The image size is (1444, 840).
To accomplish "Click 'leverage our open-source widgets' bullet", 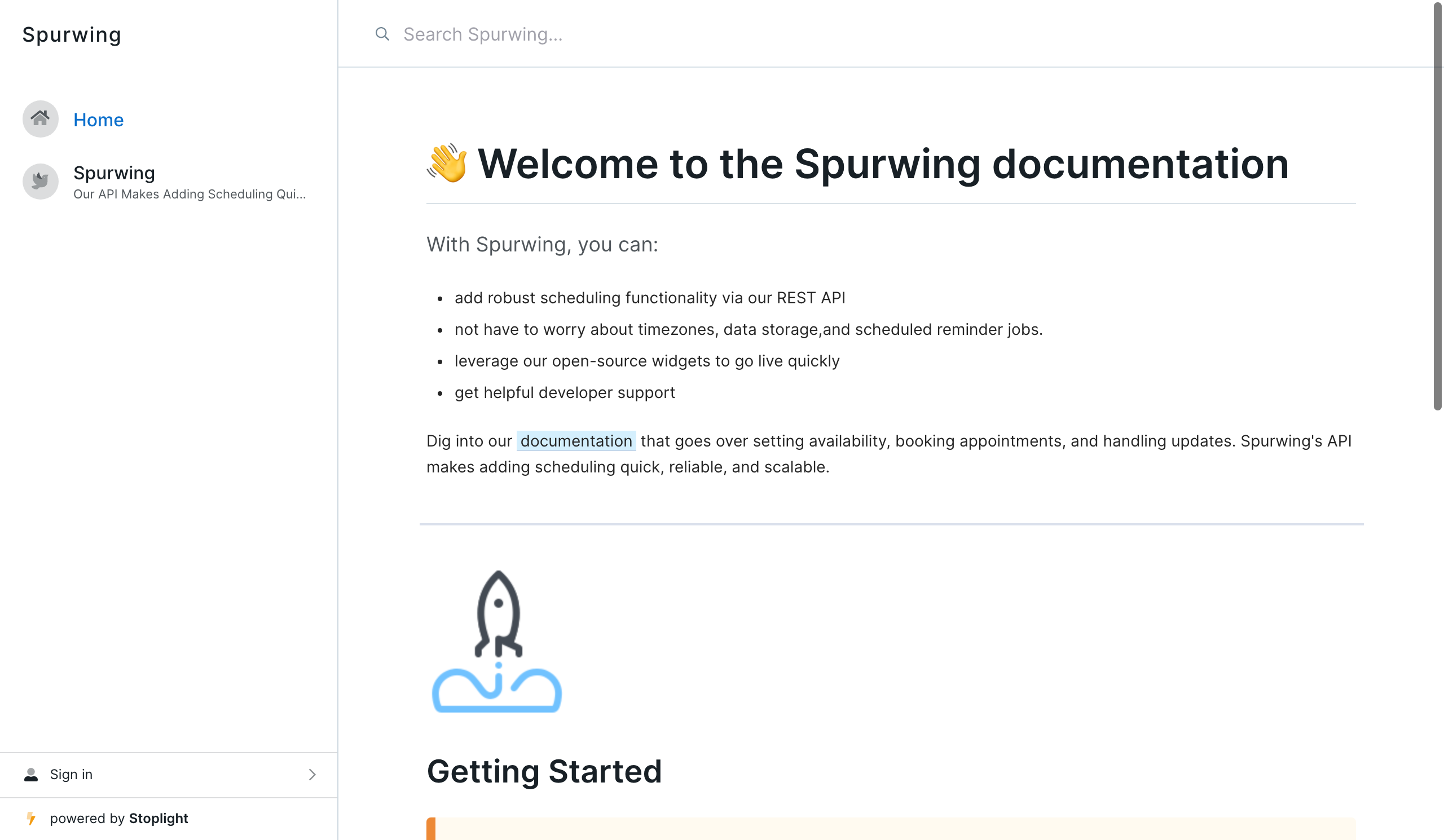I will [648, 361].
